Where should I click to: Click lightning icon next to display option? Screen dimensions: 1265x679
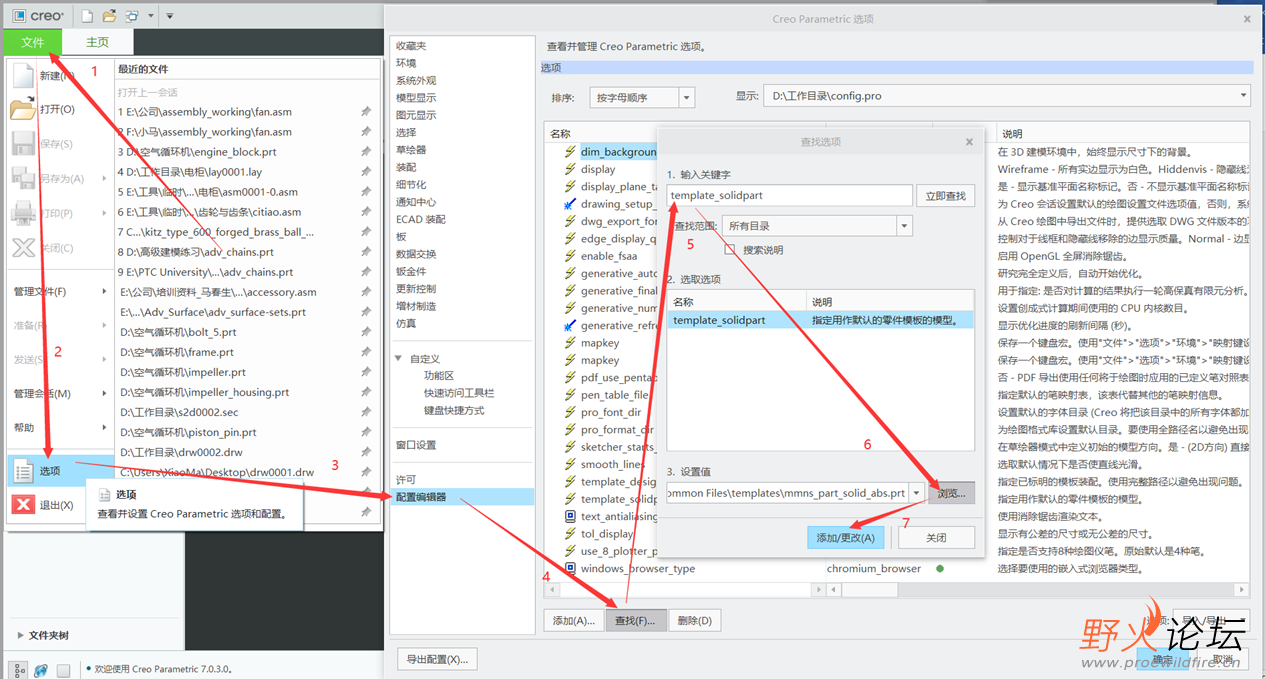click(570, 169)
